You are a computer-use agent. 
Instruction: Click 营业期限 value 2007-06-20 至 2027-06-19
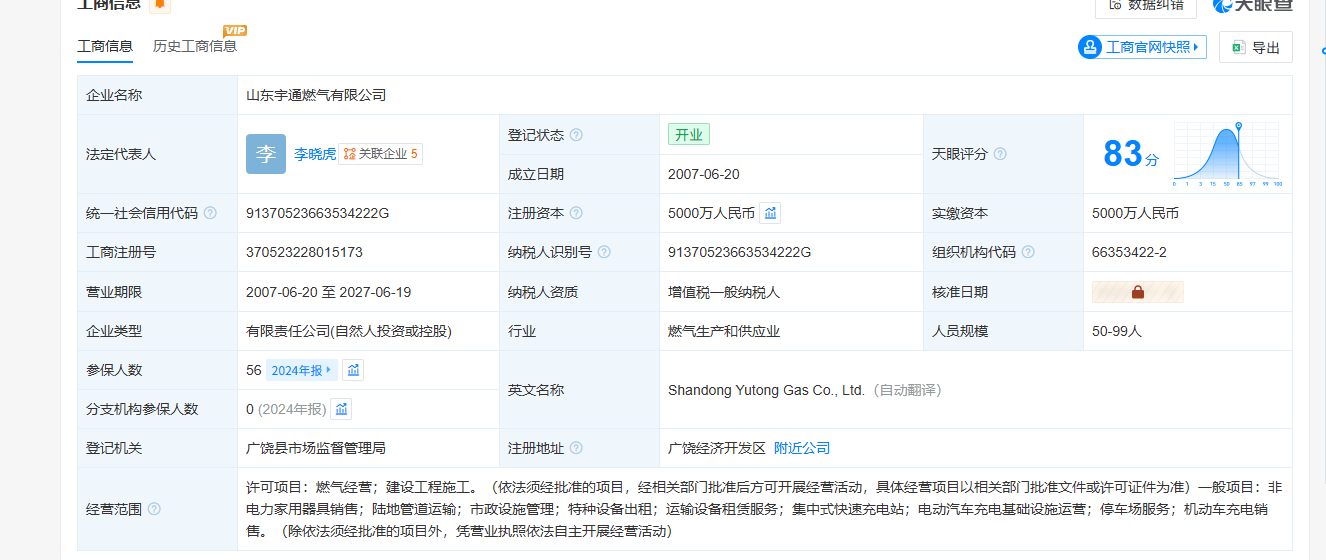pos(328,292)
